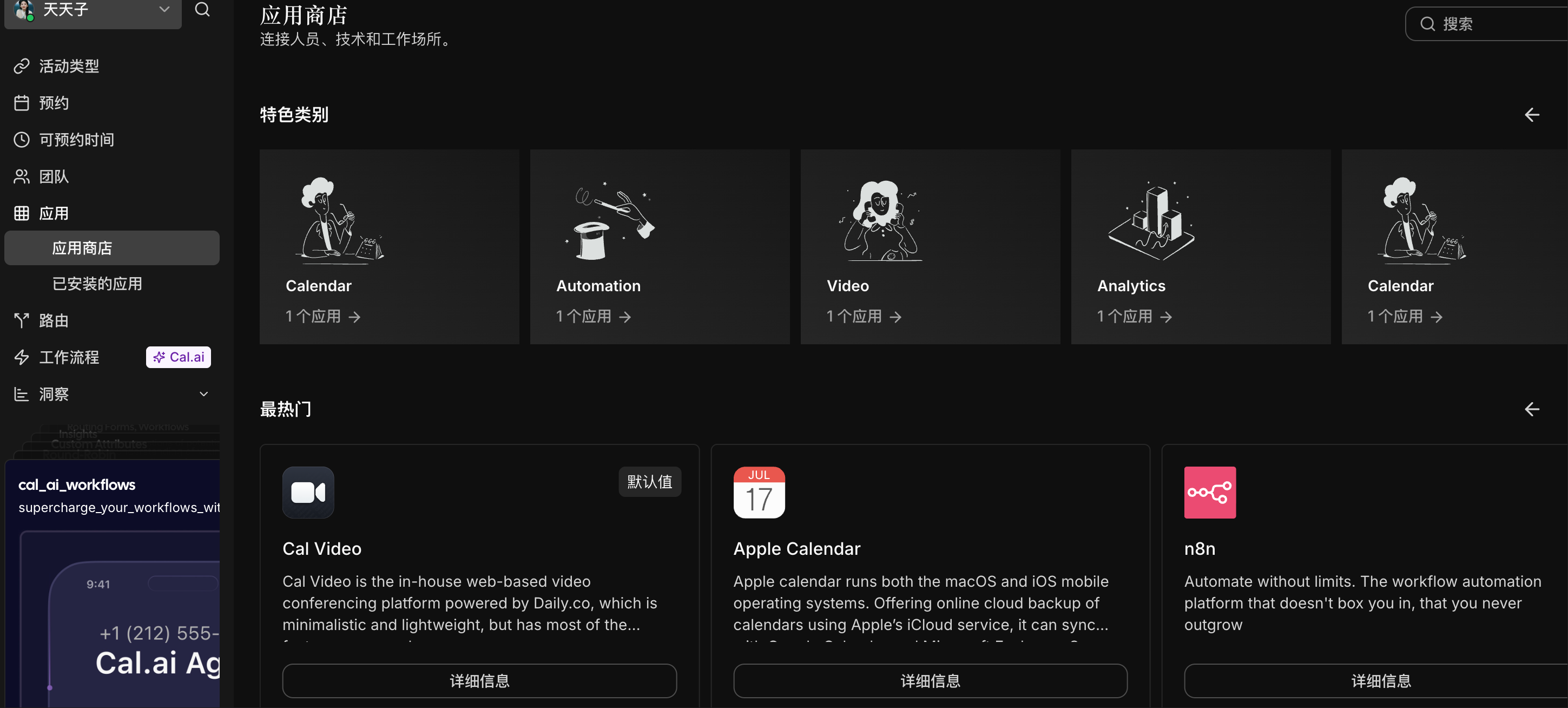1568x708 pixels.
Task: Click the fork icon beside 路由
Action: (x=22, y=321)
